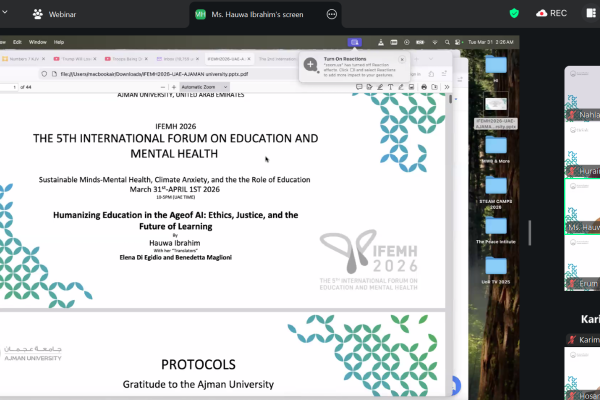
Task: Click the gallery panel resize handle
Action: (530, 233)
